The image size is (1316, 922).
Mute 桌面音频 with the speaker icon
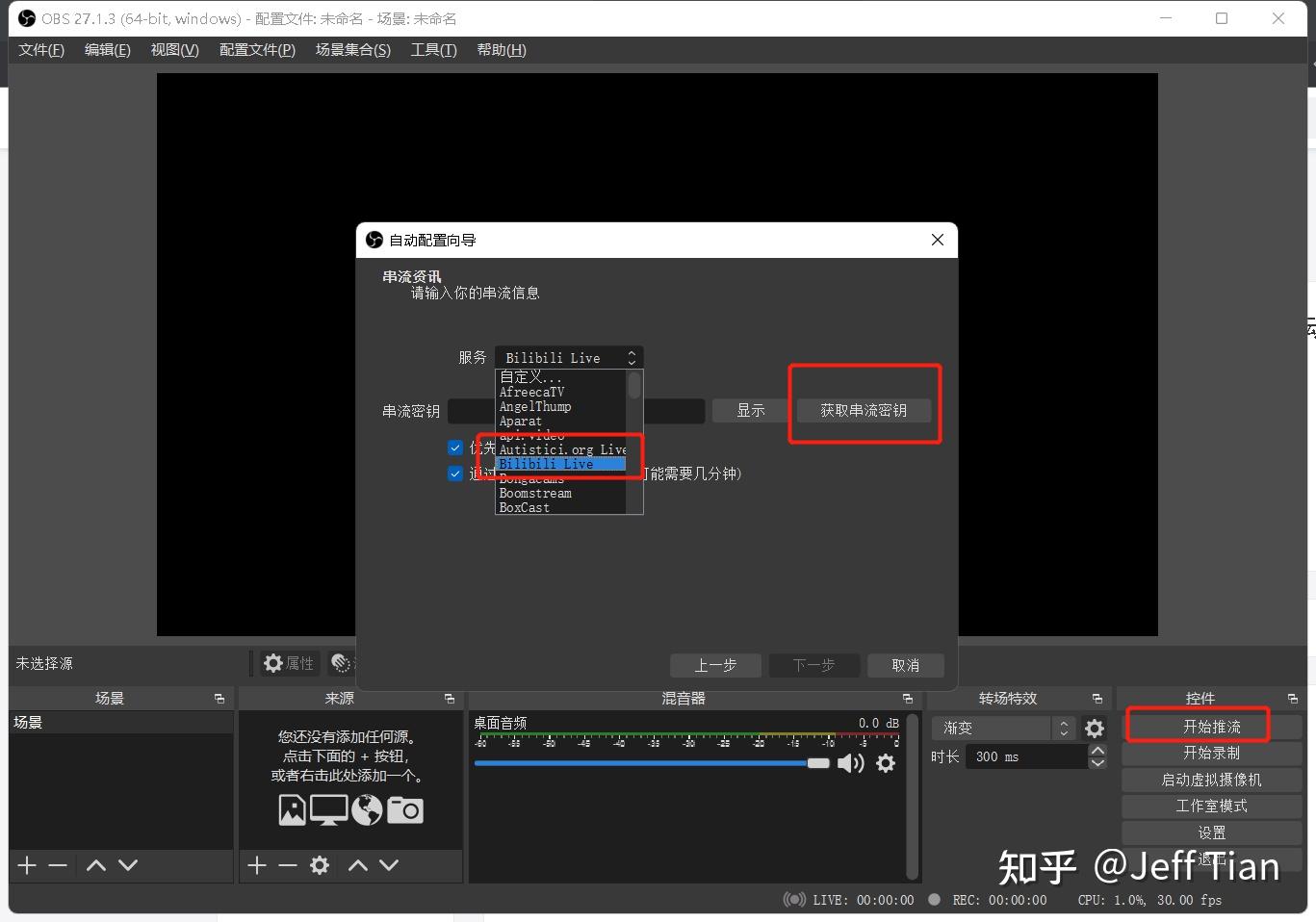pos(850,763)
